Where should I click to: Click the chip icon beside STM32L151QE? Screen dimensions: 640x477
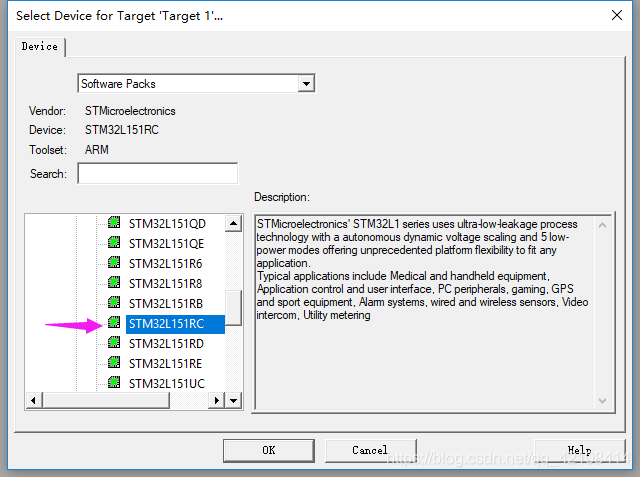114,242
